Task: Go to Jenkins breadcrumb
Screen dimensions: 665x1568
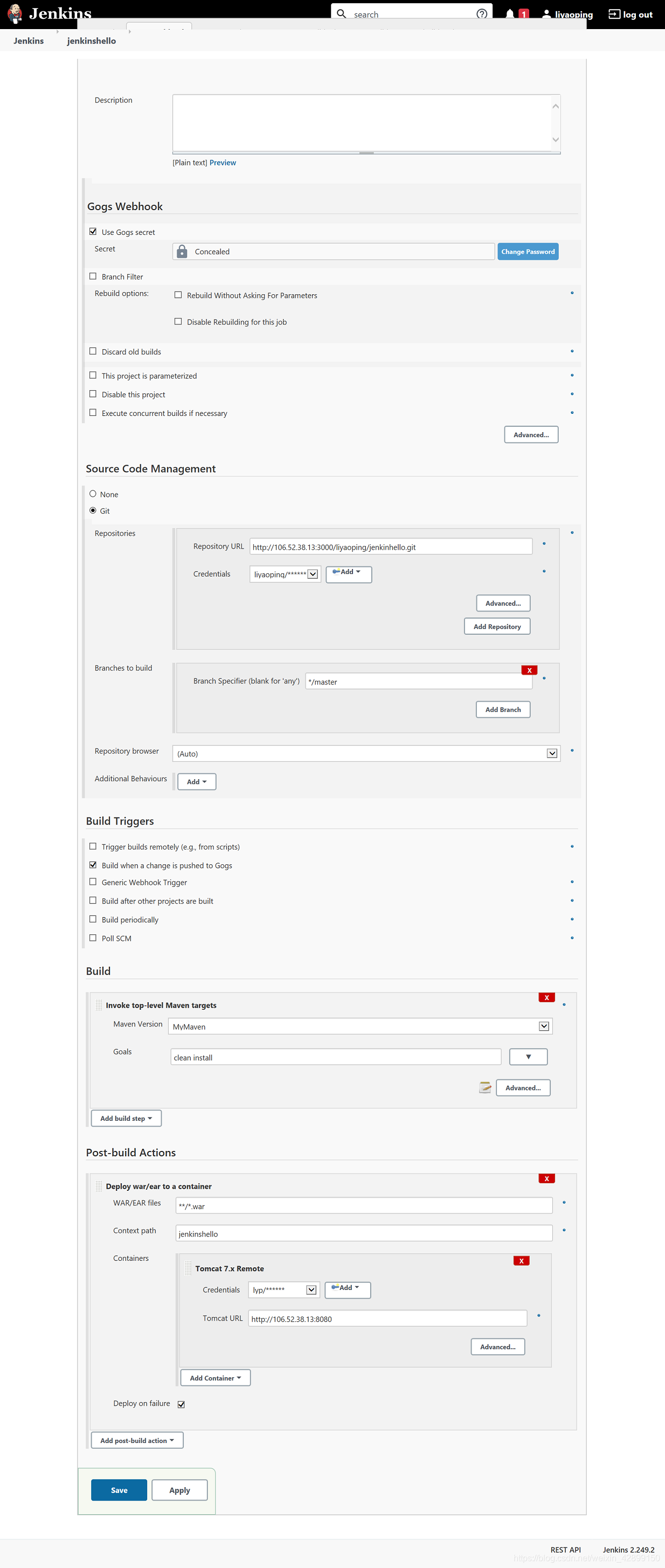Action: click(x=29, y=41)
